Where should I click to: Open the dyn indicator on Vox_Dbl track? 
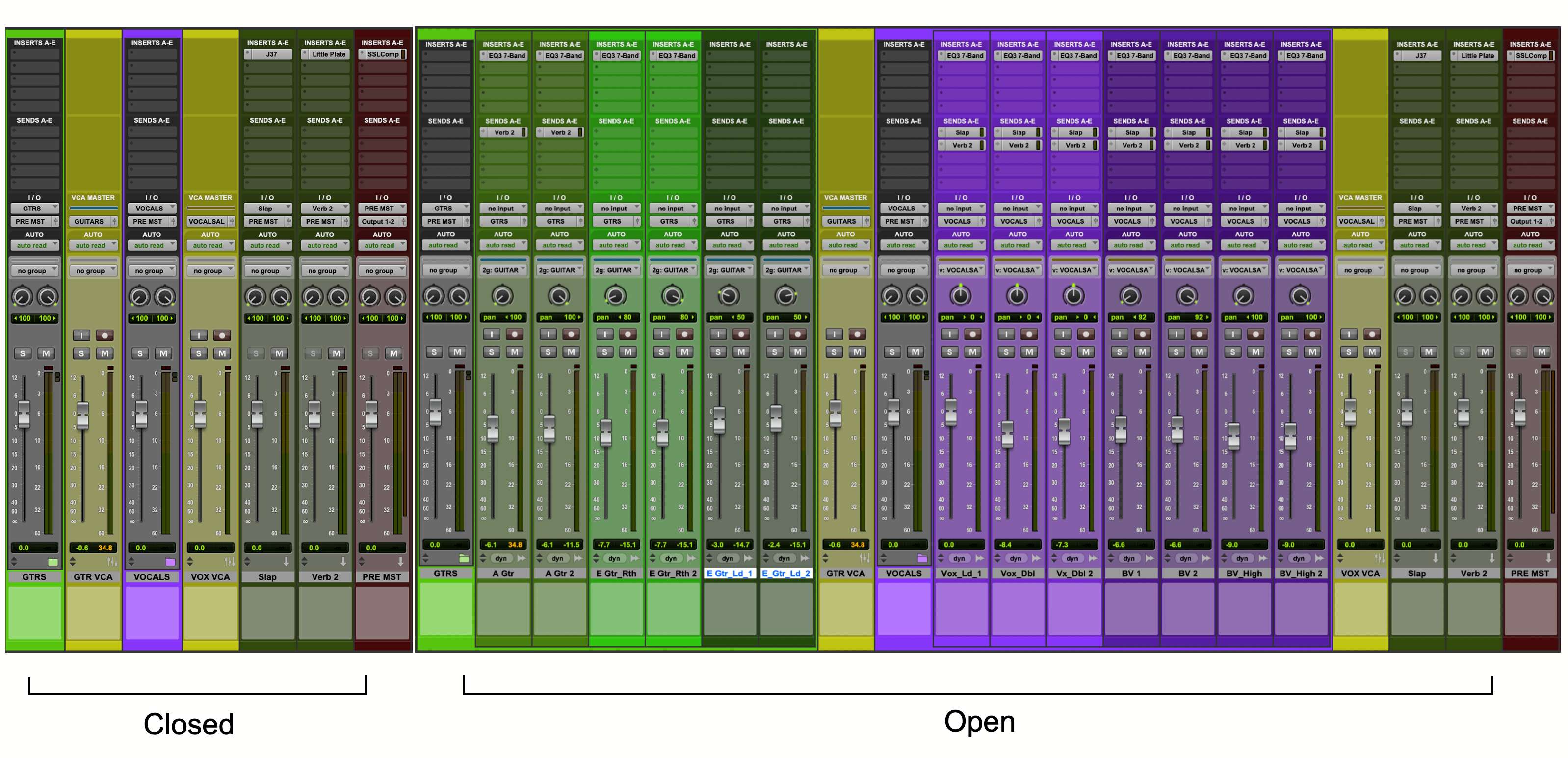(x=1016, y=558)
